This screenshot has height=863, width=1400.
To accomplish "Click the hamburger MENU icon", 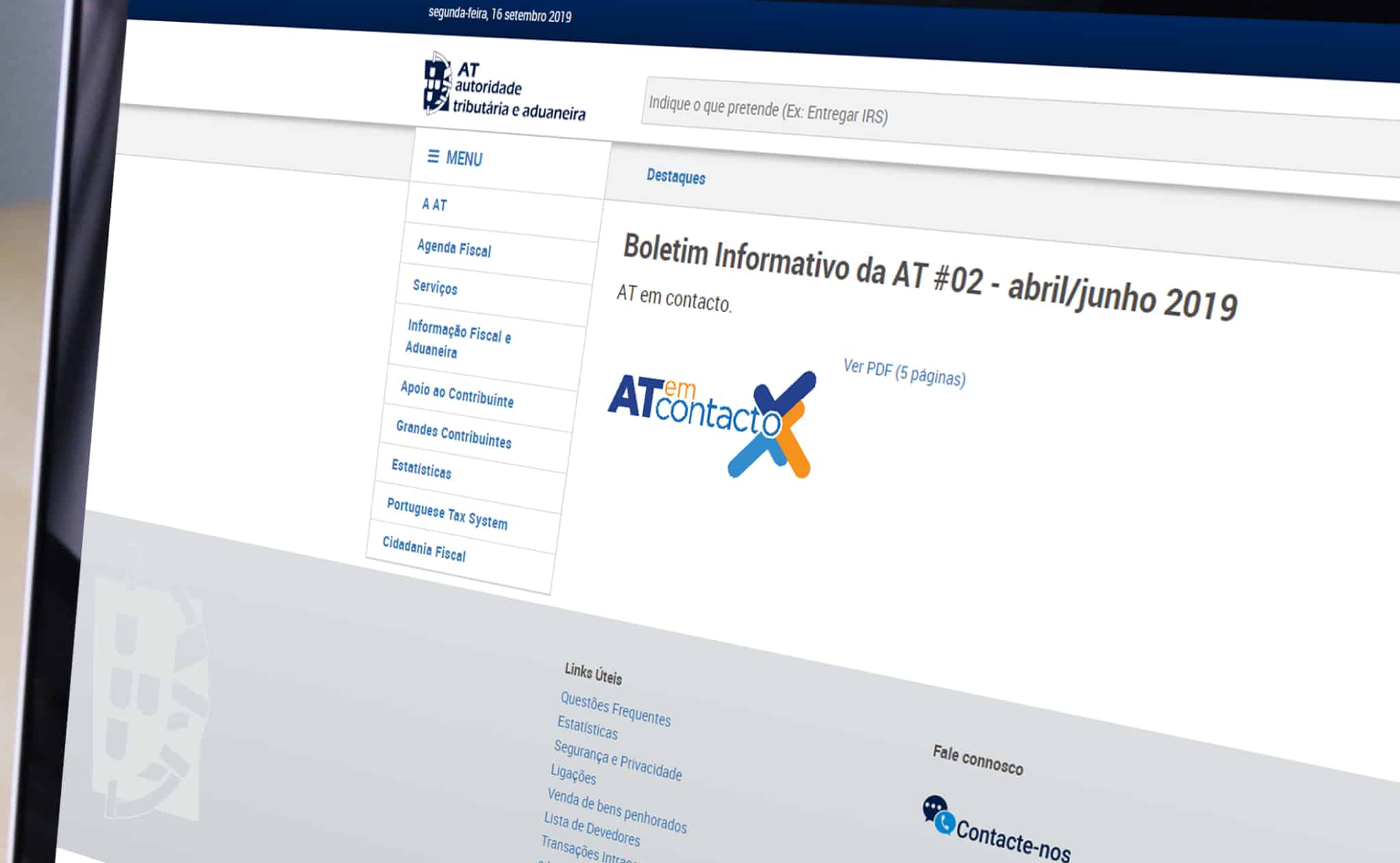I will 433,157.
